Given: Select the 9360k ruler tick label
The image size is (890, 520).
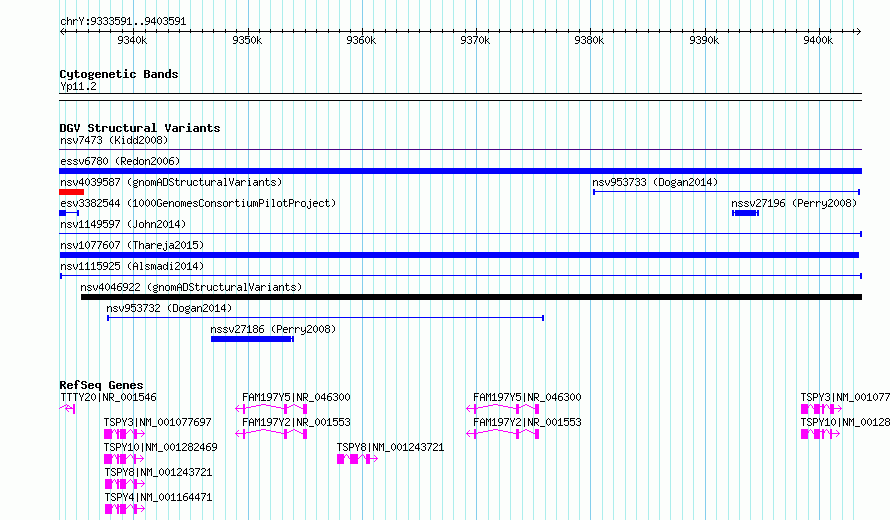Looking at the screenshot, I should [x=361, y=40].
